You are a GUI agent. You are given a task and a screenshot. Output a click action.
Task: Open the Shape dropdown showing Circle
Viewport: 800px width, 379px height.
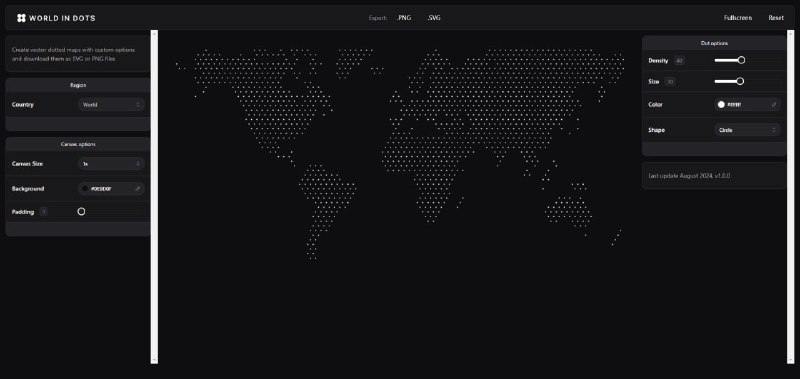(x=747, y=130)
